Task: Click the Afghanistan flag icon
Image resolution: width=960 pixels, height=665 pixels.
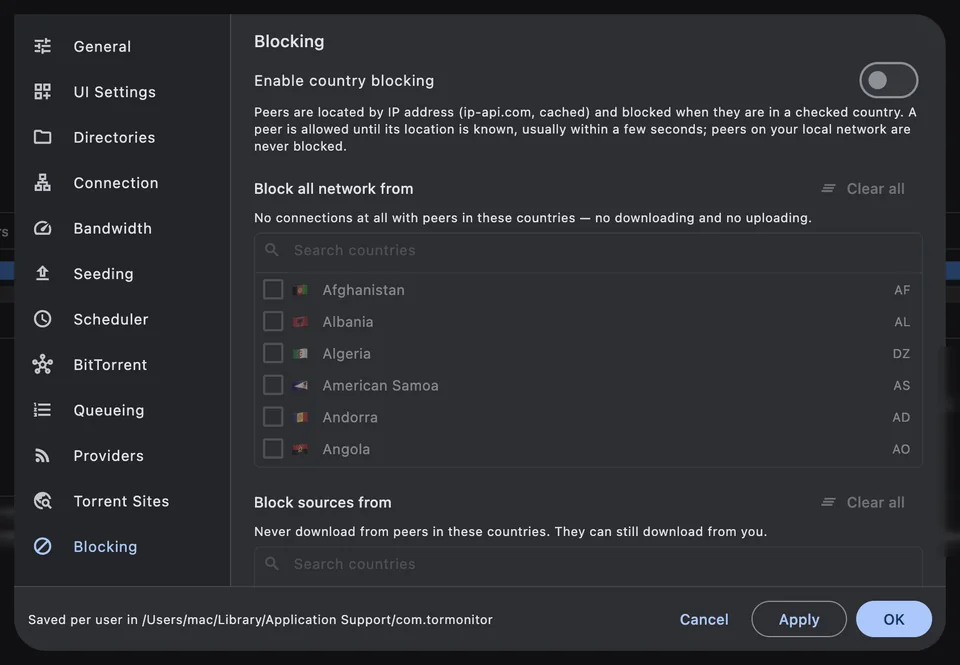Action: click(300, 290)
